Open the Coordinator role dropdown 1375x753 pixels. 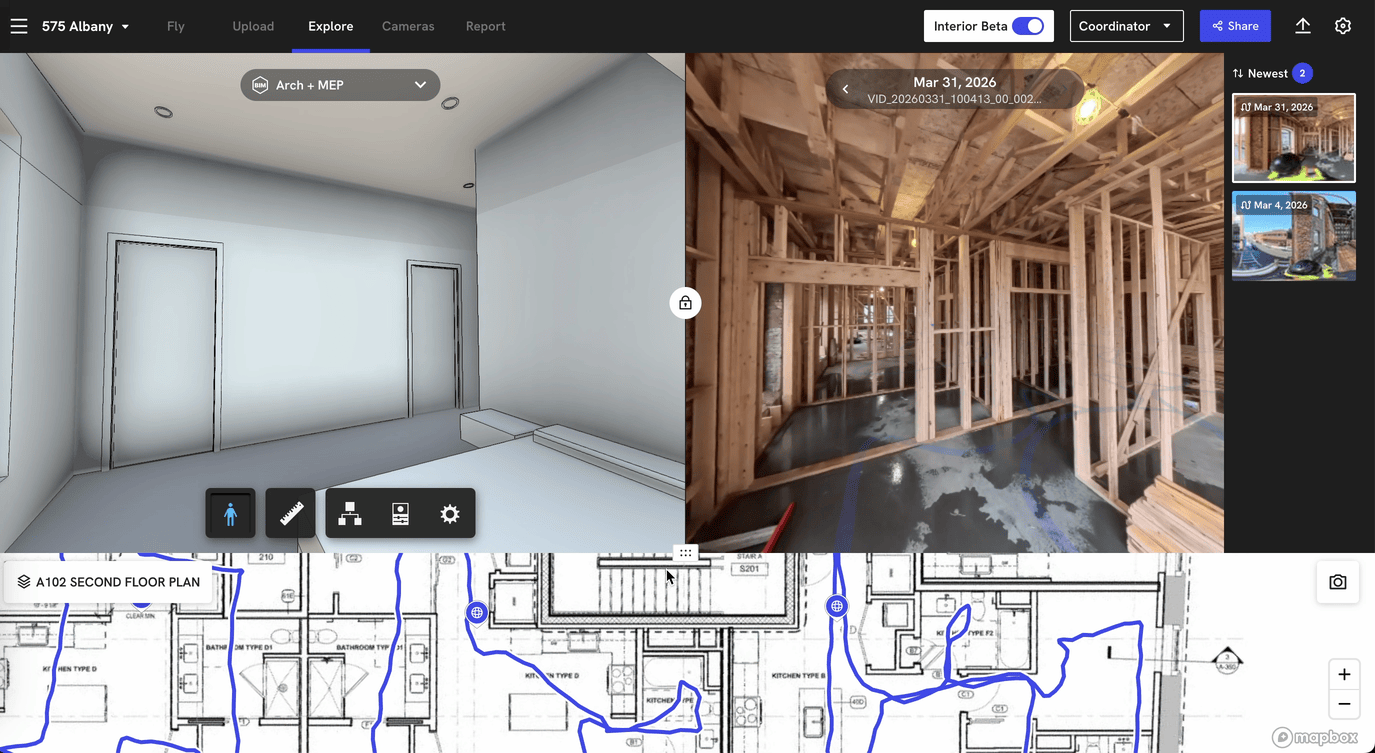point(1126,26)
